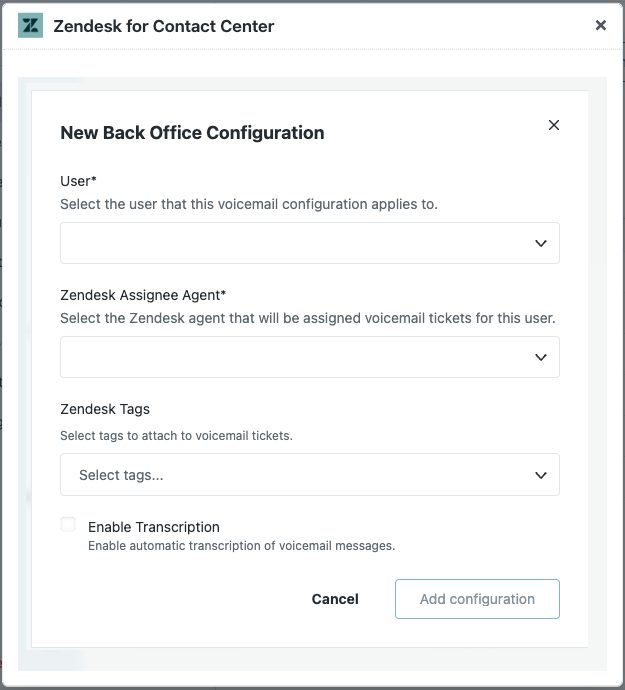Click inside the Zendesk Assignee Agent field

click(x=290, y=357)
